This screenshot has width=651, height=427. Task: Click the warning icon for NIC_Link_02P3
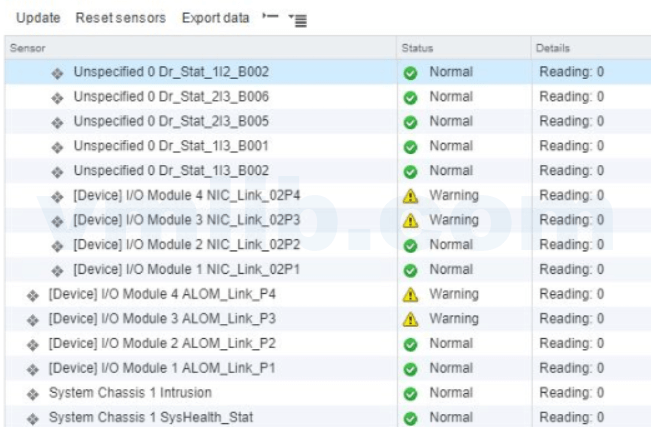(410, 220)
